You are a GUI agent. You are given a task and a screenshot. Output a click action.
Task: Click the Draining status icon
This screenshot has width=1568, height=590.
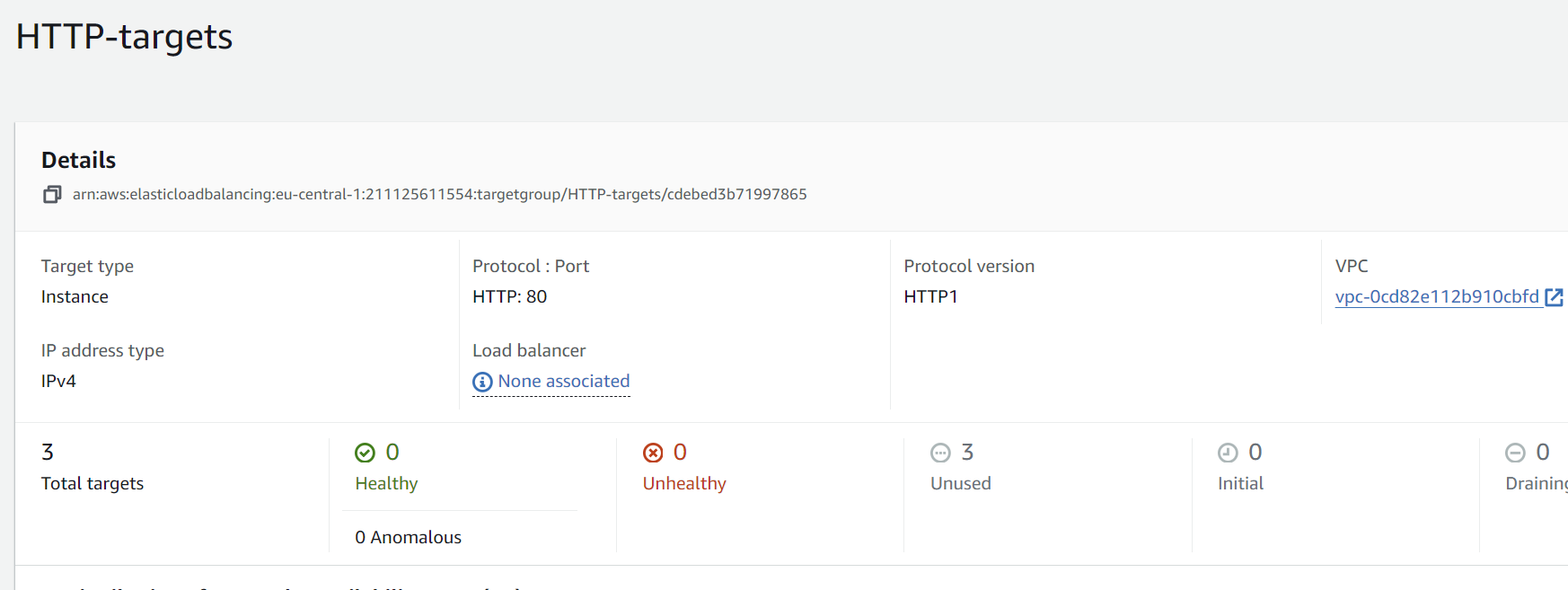click(1515, 453)
